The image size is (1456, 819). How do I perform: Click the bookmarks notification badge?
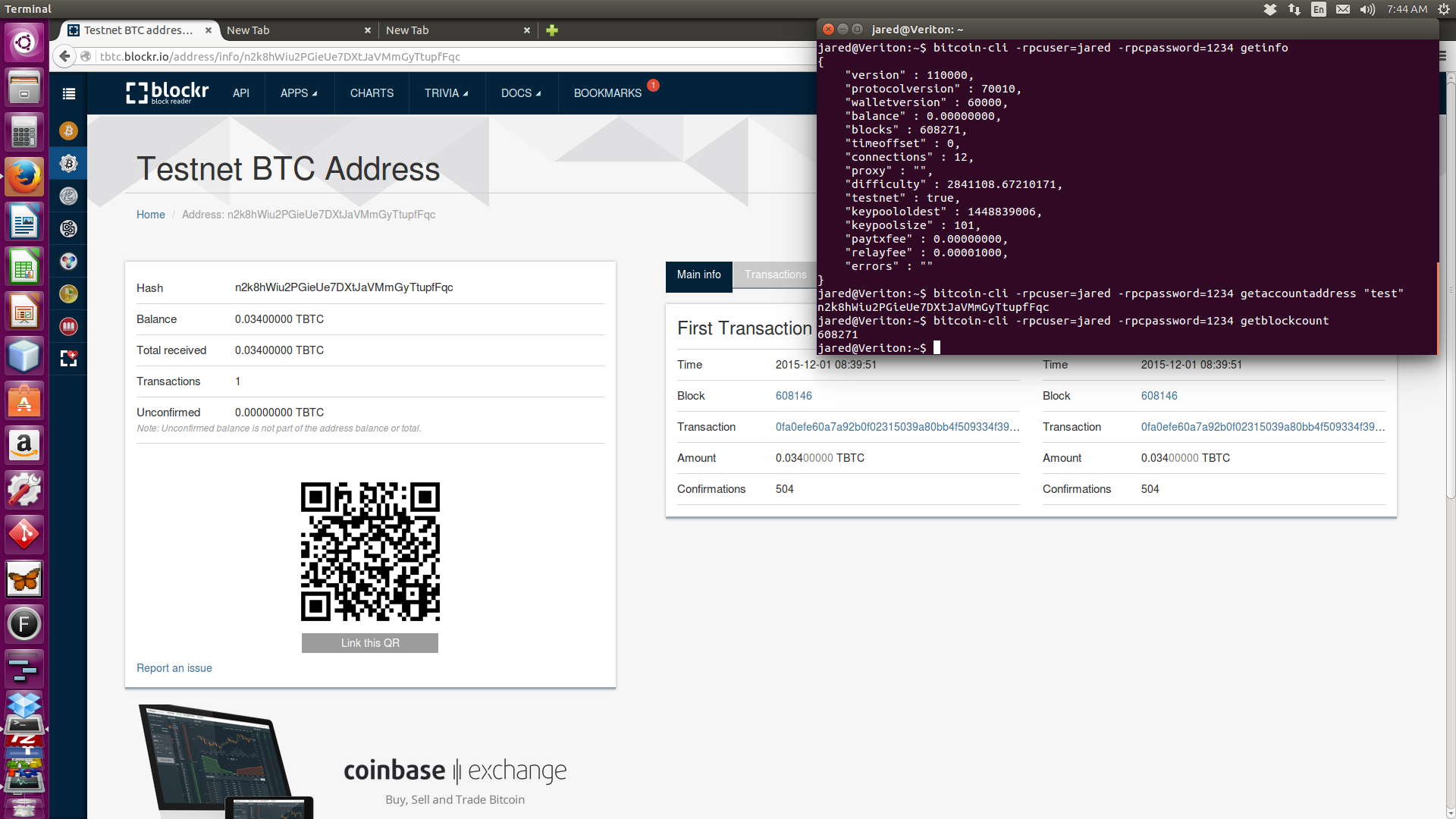coord(654,85)
